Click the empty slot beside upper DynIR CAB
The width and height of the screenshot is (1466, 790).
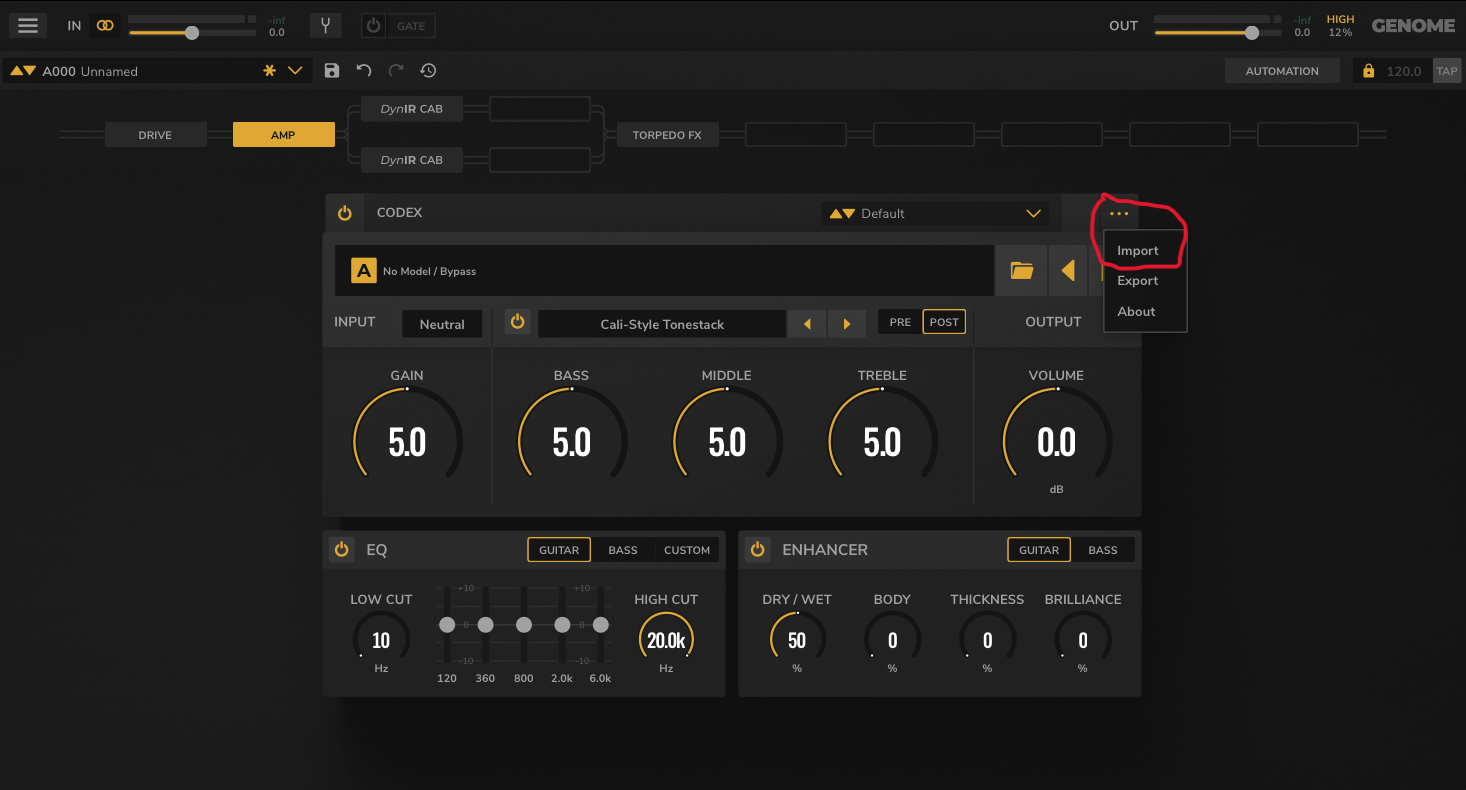pyautogui.click(x=540, y=109)
